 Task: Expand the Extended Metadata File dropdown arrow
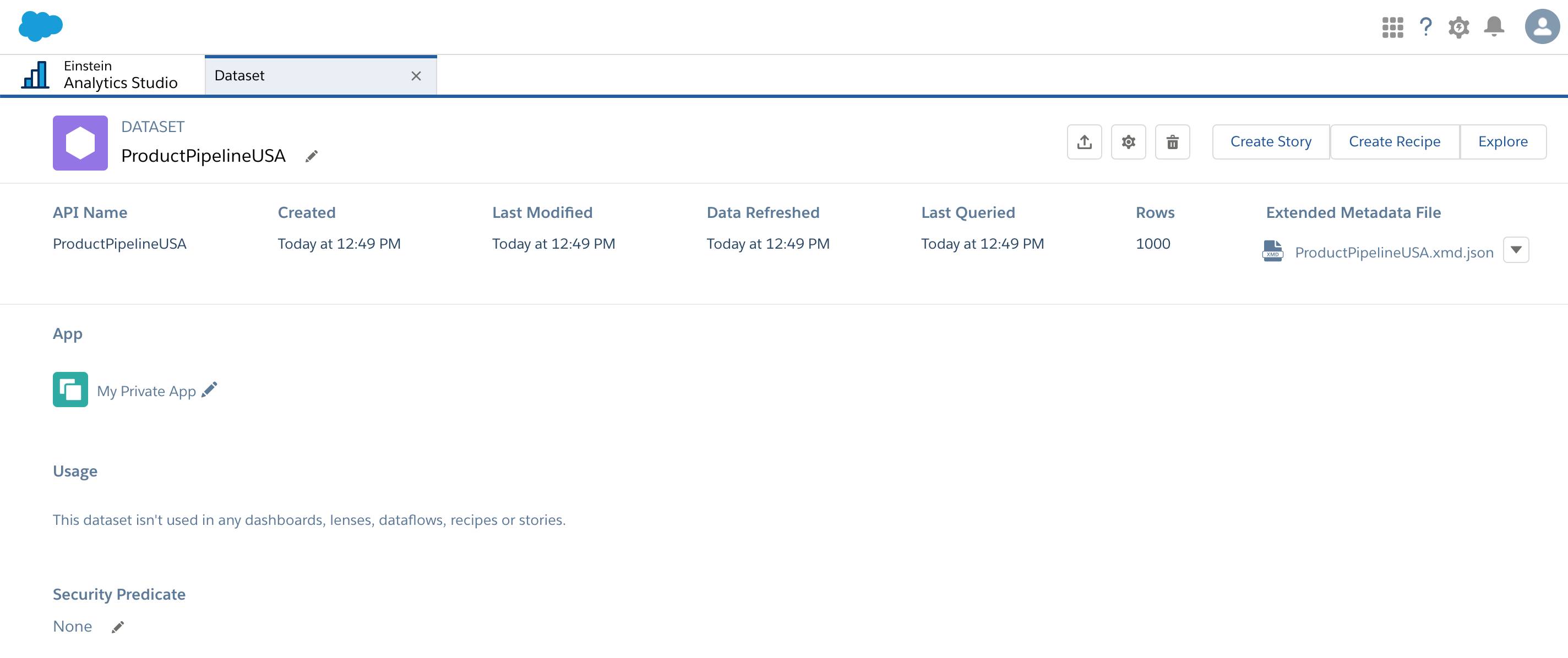click(x=1516, y=250)
